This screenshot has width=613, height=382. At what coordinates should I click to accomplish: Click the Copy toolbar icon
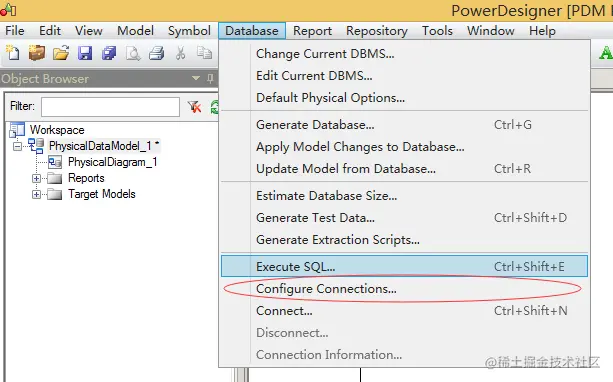point(204,52)
